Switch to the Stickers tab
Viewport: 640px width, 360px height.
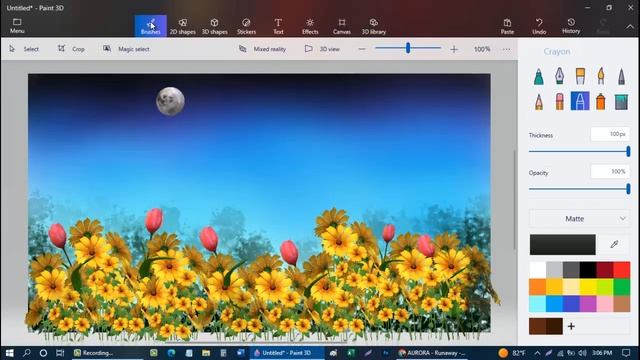(246, 26)
